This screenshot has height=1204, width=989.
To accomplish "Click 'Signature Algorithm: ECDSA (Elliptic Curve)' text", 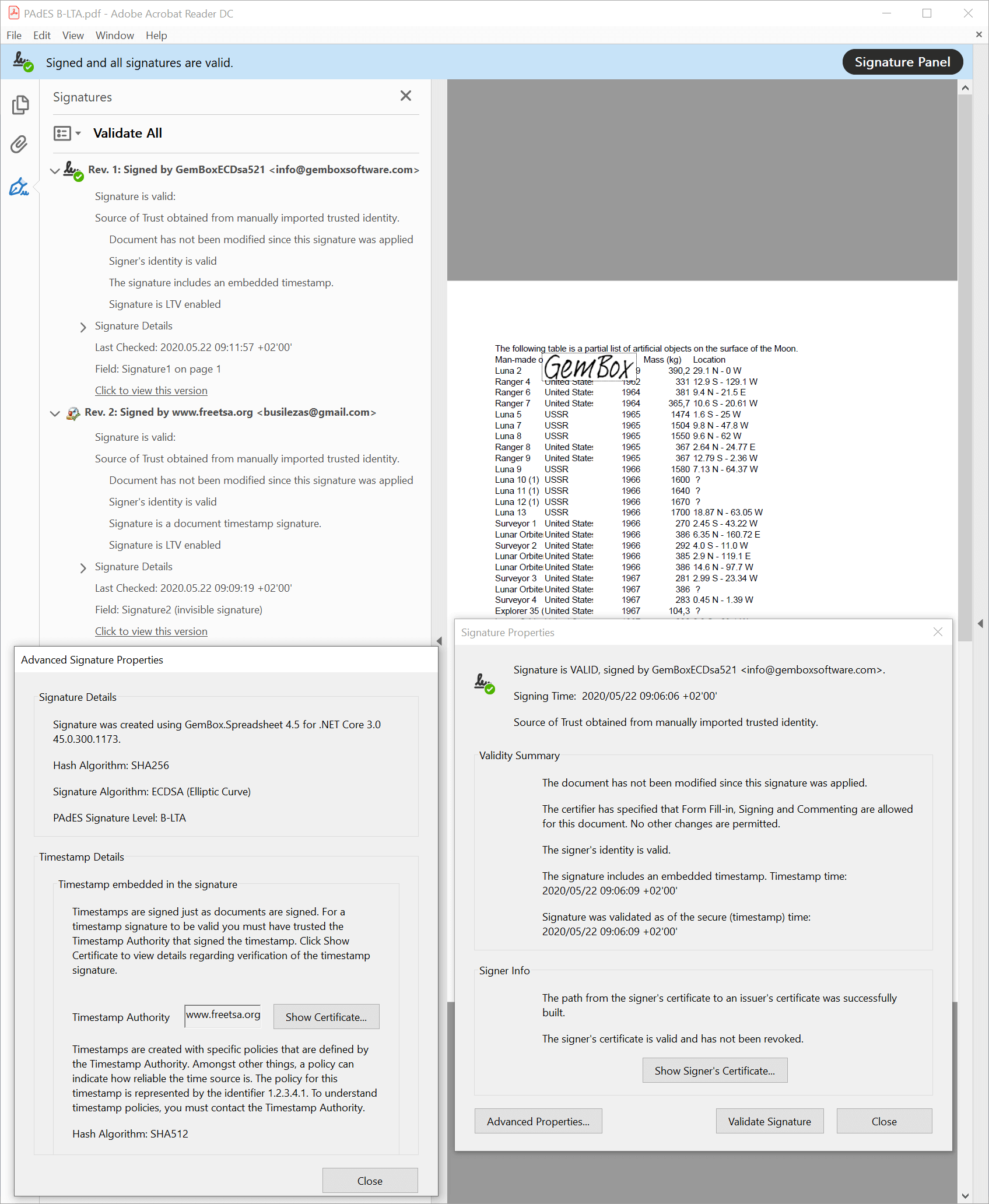I will [152, 792].
